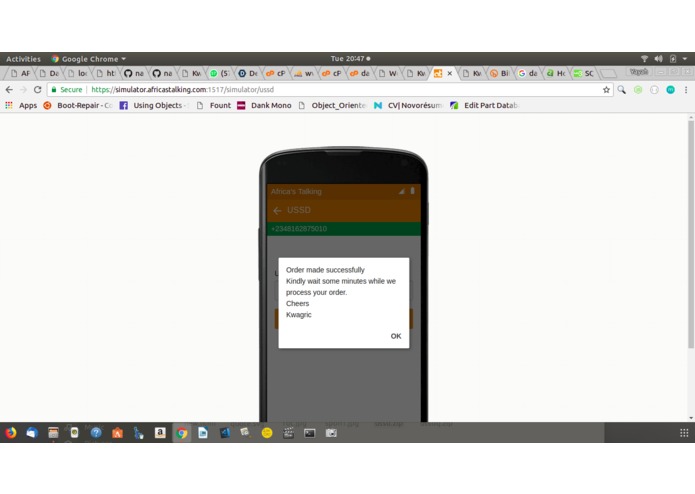Viewport: 695px width, 494px height.
Task: Click the Kwagric signature text
Action: click(299, 315)
